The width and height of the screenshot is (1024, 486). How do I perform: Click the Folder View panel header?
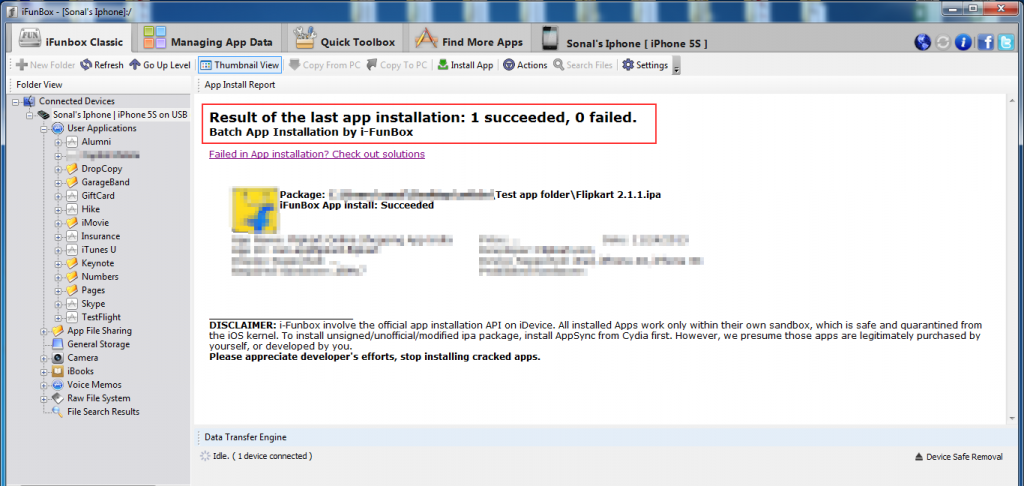pyautogui.click(x=39, y=85)
